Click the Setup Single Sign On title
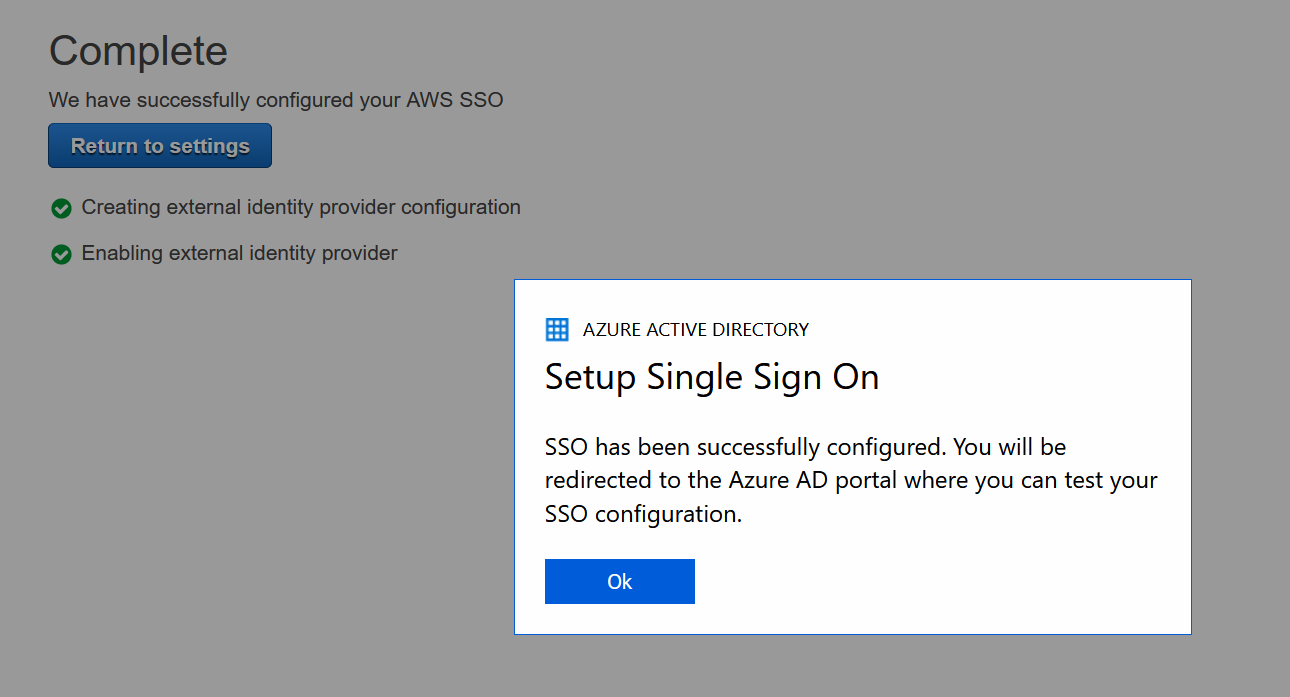1290x697 pixels. [712, 377]
